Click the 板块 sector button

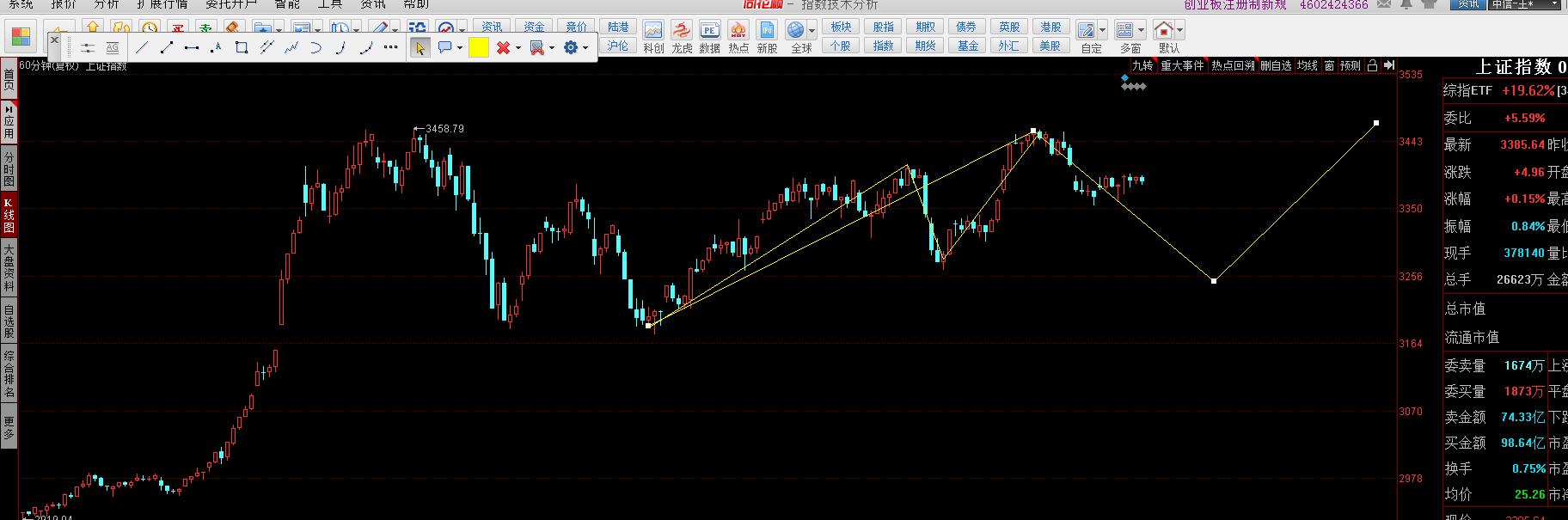(x=840, y=28)
